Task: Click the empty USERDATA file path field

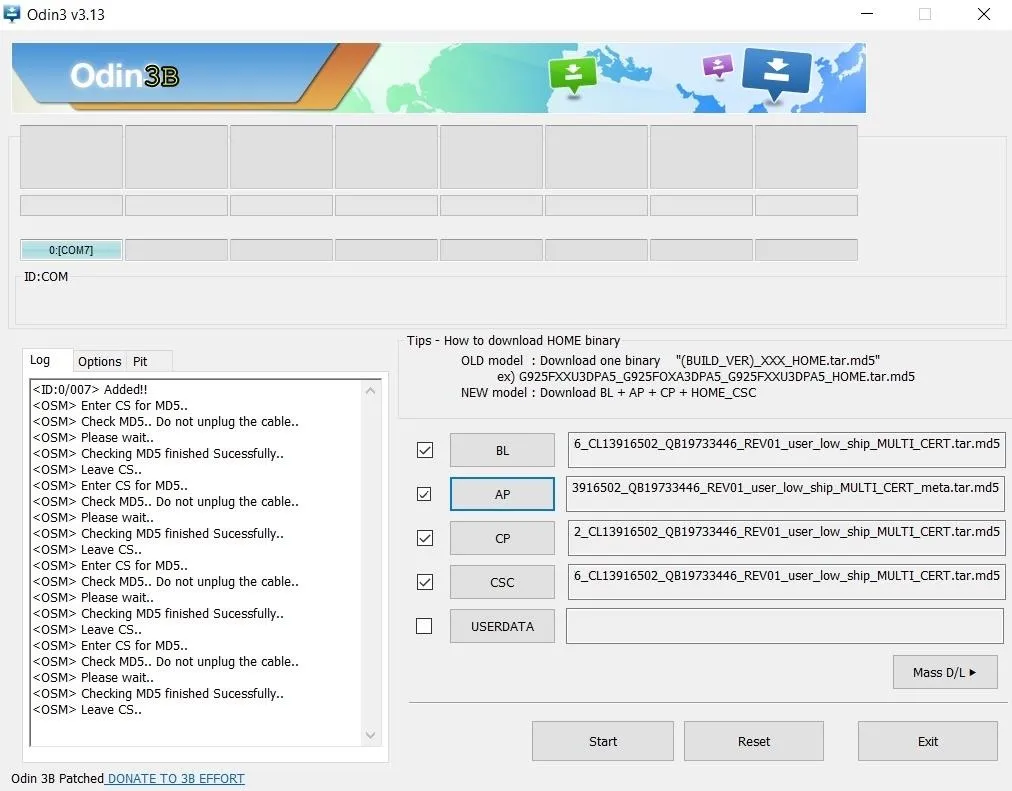Action: click(785, 625)
